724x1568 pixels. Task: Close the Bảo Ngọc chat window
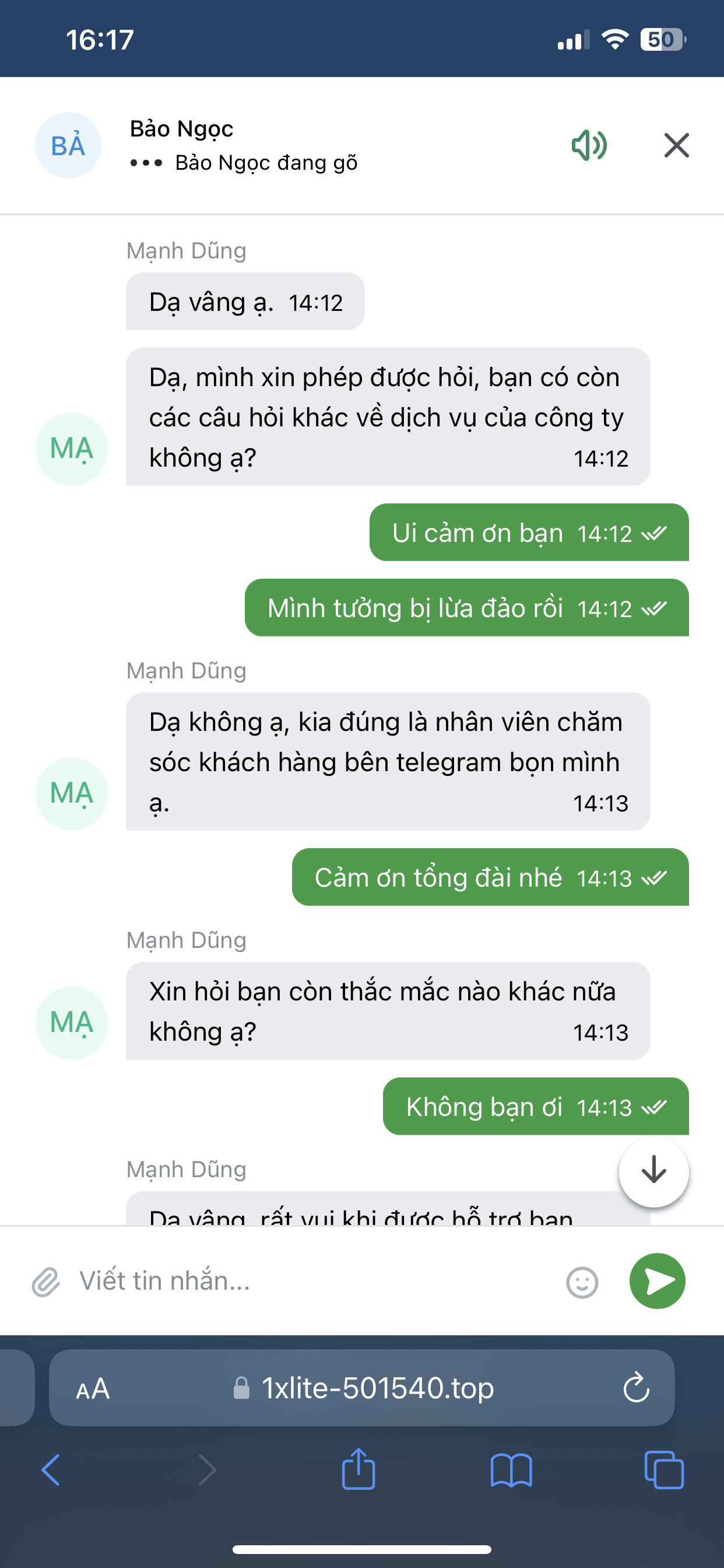(x=676, y=145)
